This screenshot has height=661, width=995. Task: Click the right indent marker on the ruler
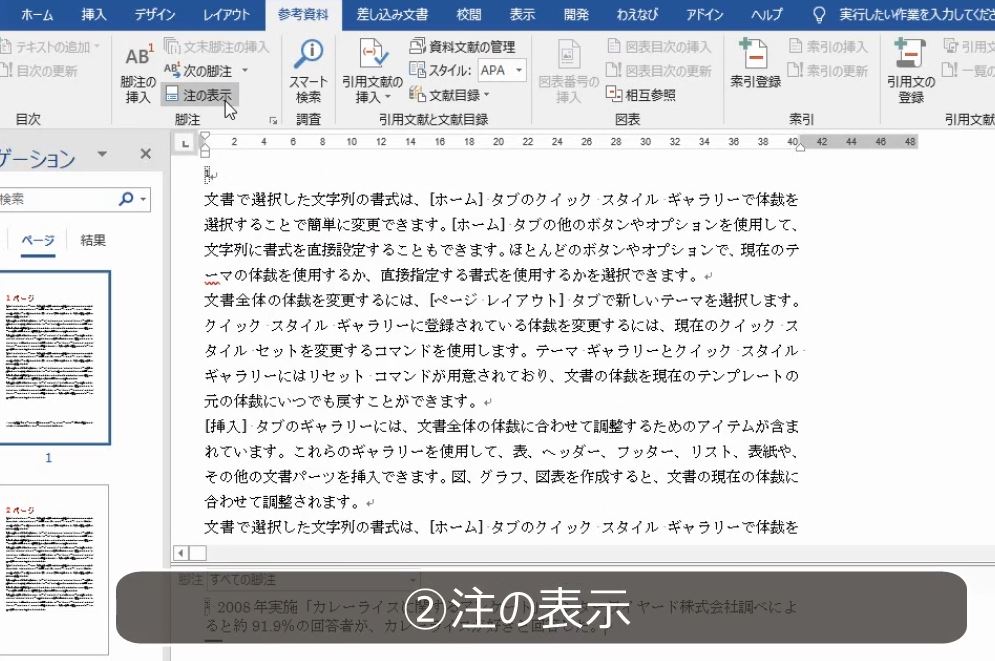800,148
